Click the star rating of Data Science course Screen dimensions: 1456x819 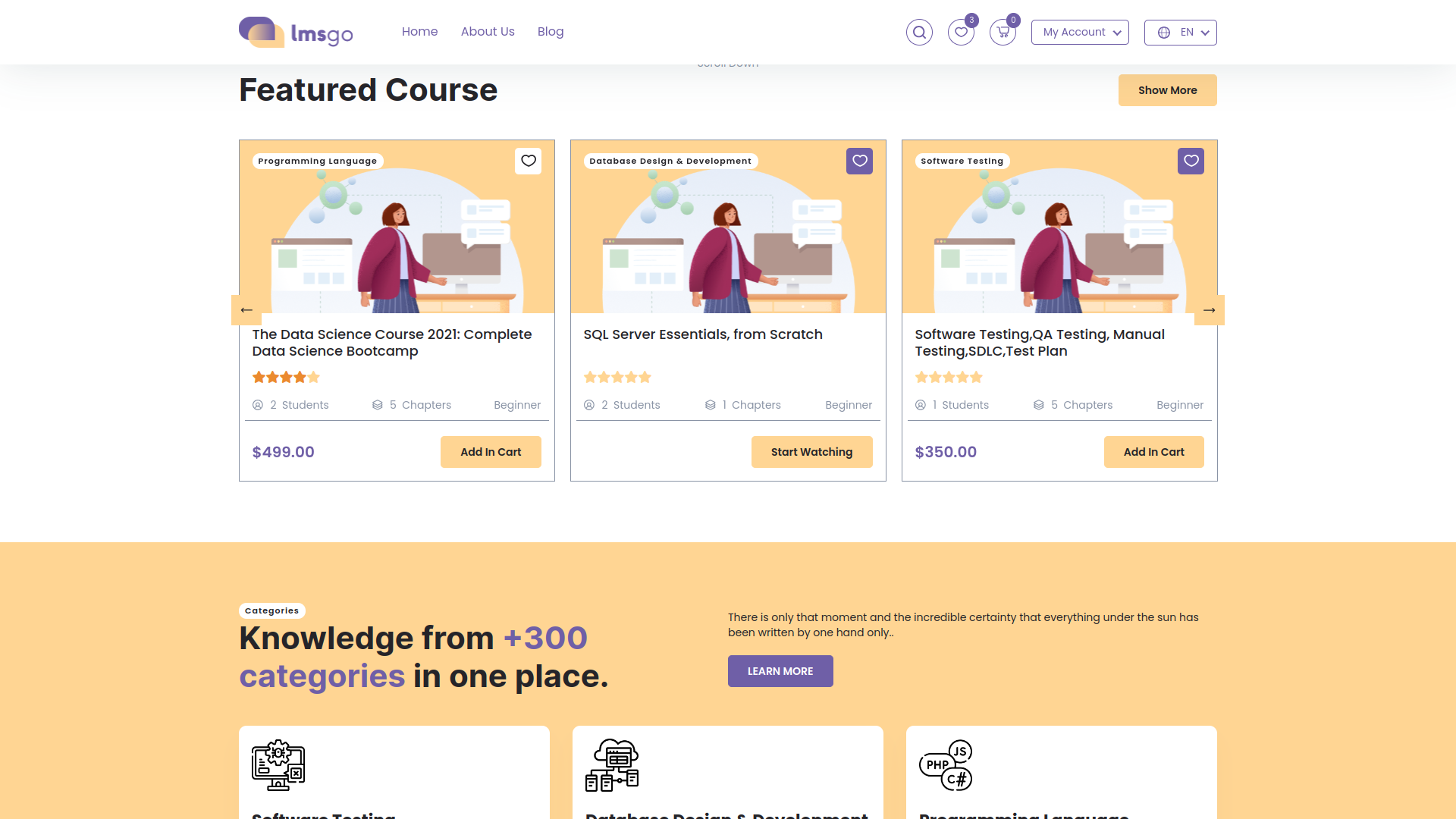286,377
